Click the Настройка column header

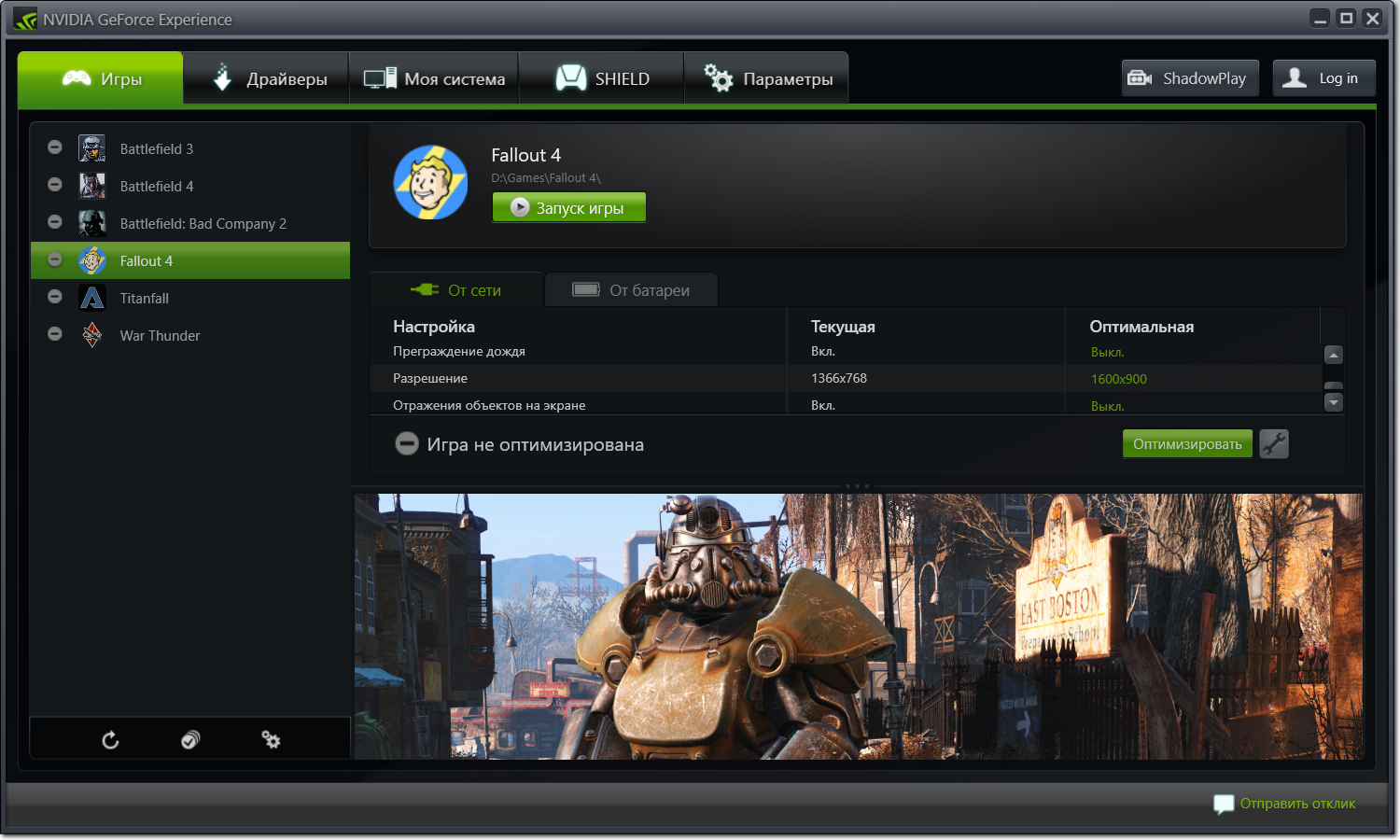[x=434, y=327]
